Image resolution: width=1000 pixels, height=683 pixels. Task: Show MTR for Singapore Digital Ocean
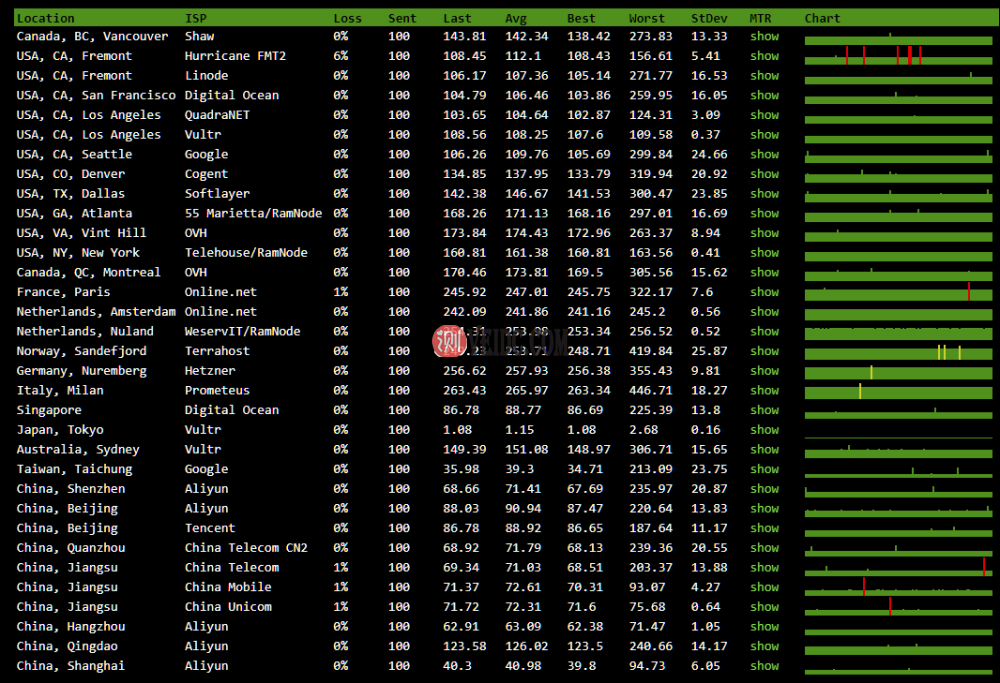(x=764, y=409)
